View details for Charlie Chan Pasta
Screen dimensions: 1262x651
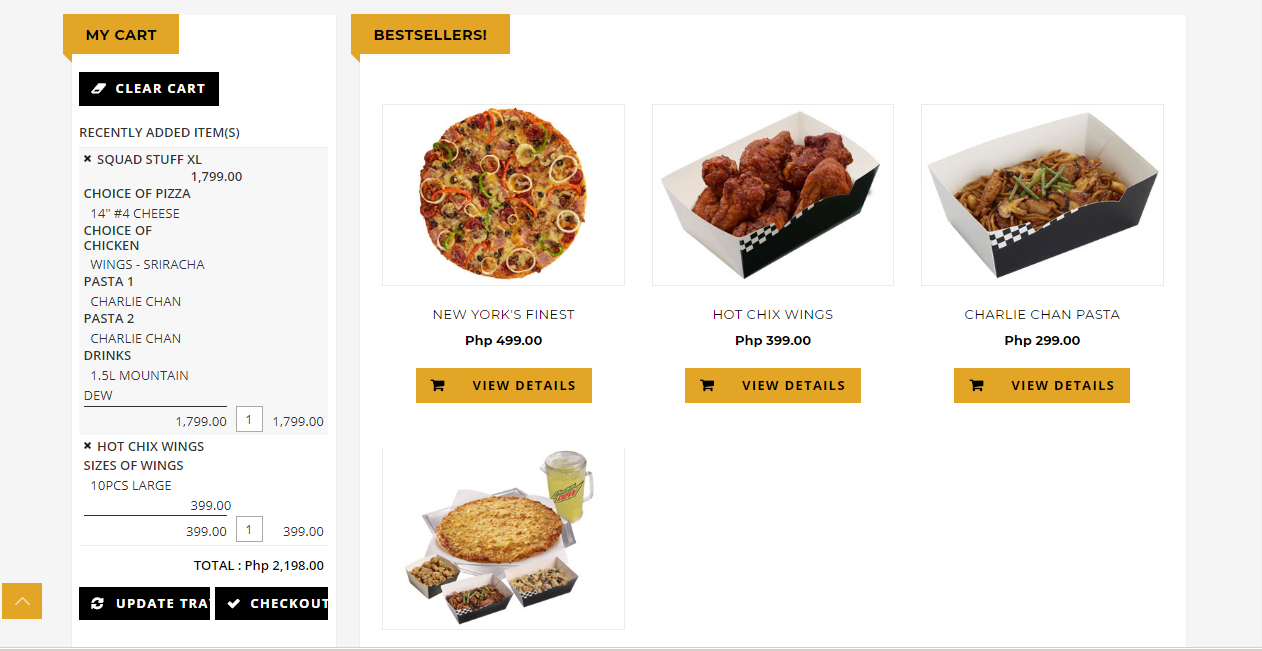(1042, 385)
